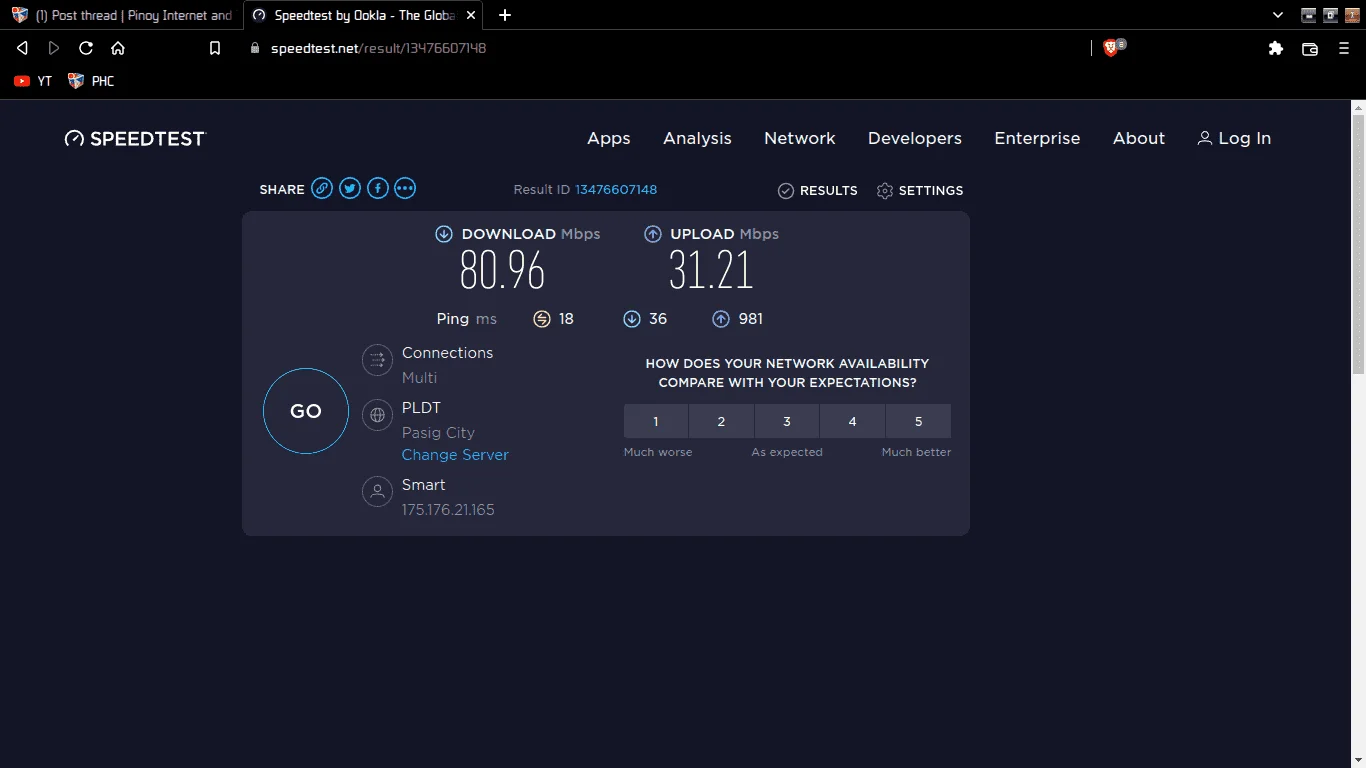
Task: Start a new test with GO
Action: [x=306, y=411]
